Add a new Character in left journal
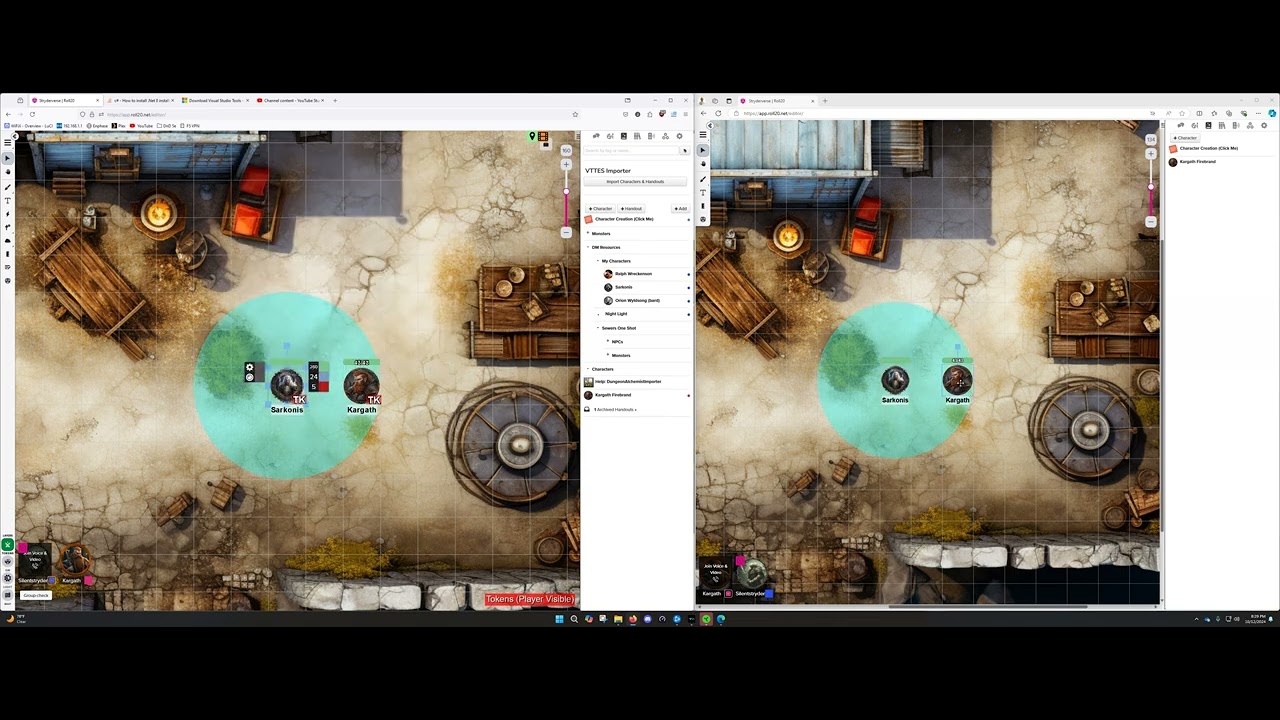The width and height of the screenshot is (1280, 720). 600,209
